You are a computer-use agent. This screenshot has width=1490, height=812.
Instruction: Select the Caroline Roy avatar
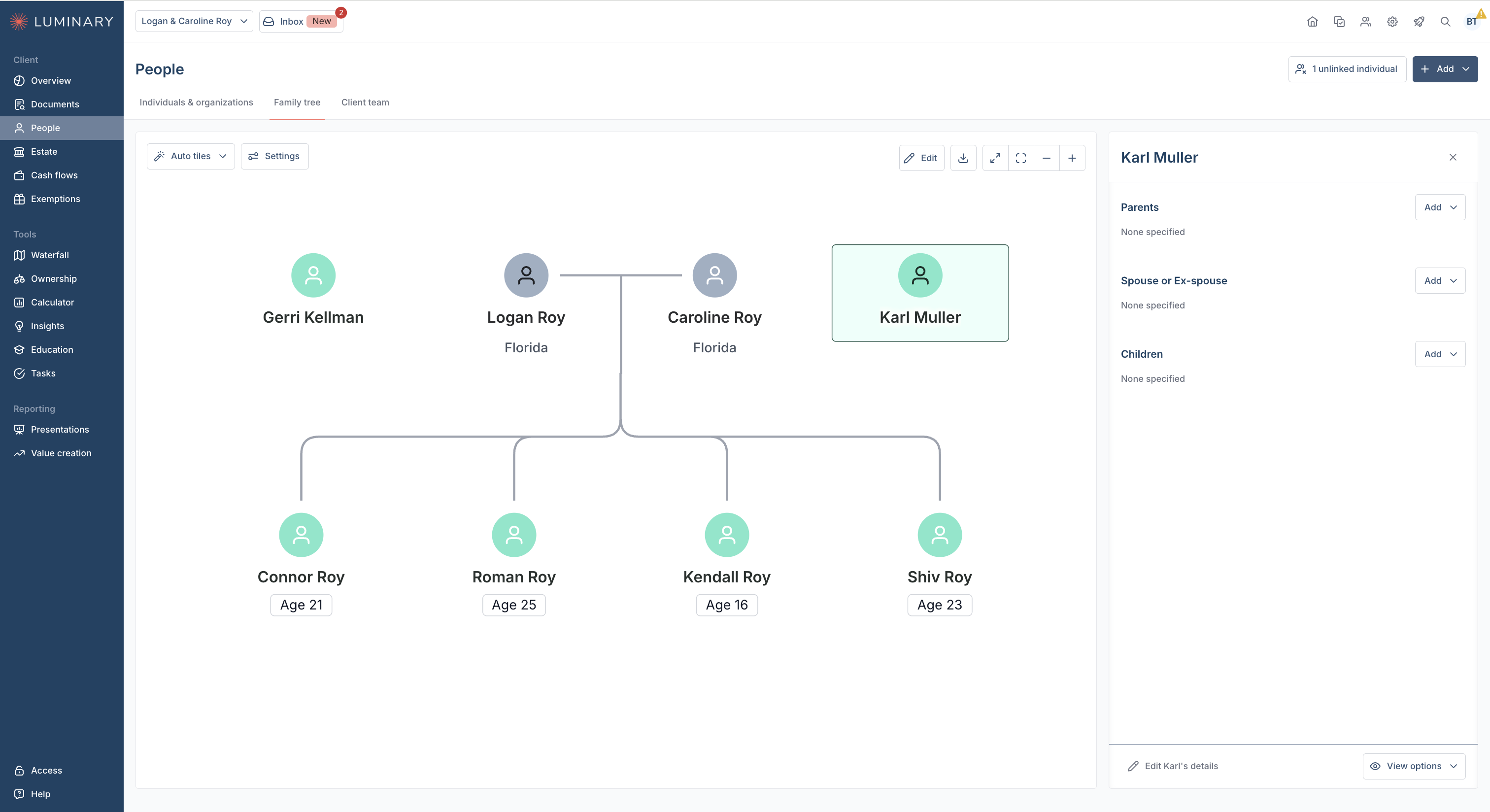(x=714, y=275)
